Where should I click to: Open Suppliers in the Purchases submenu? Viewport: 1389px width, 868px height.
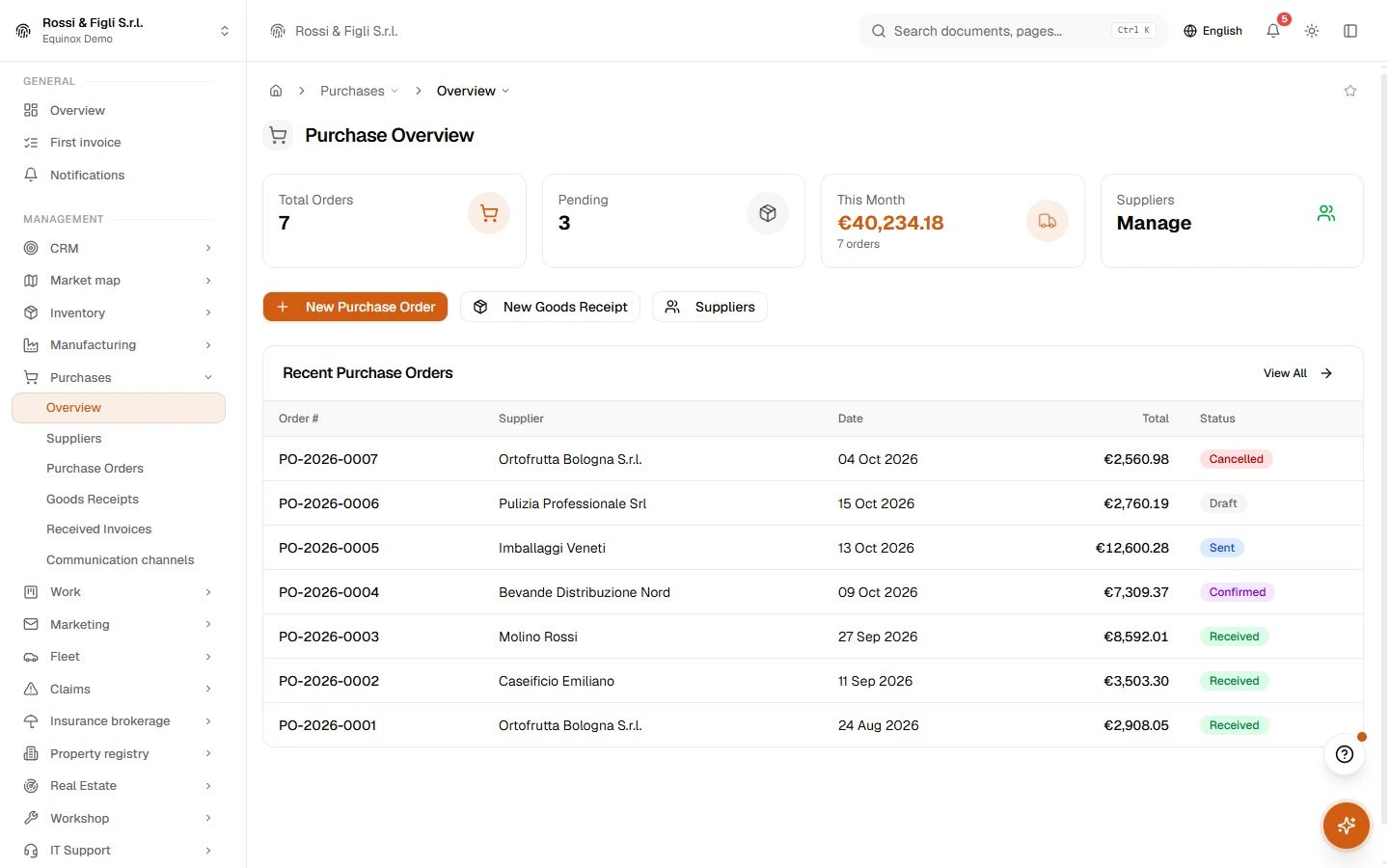point(74,439)
